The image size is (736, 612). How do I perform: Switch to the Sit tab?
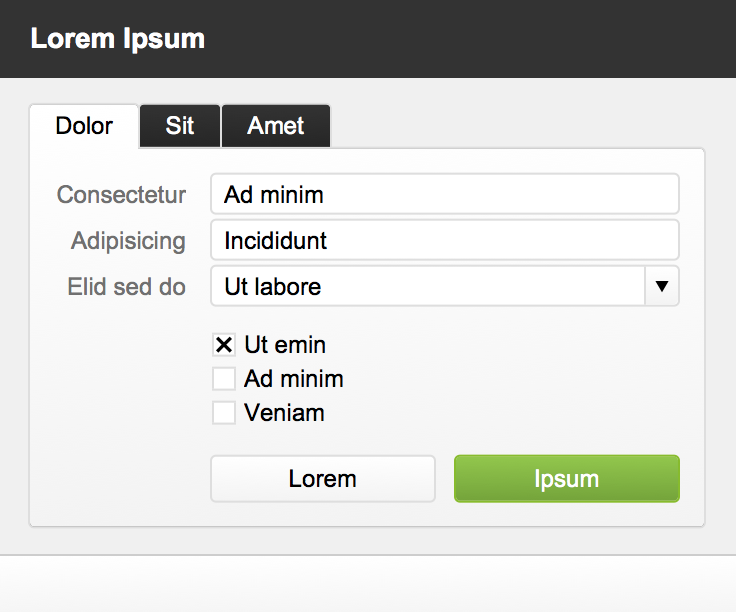[x=180, y=126]
